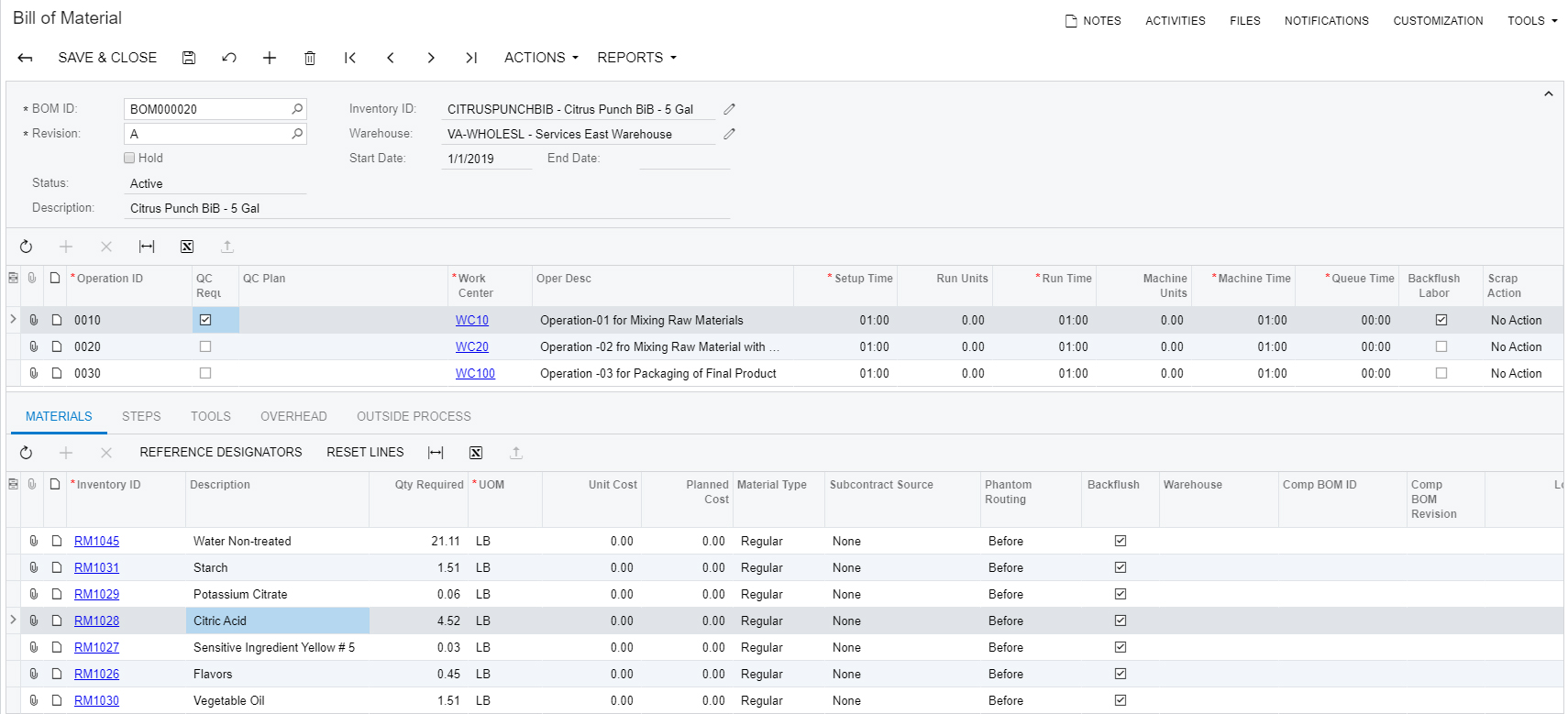This screenshot has width=1568, height=714.
Task: Toggle Backflush Labor for operation 0020
Action: [1441, 346]
